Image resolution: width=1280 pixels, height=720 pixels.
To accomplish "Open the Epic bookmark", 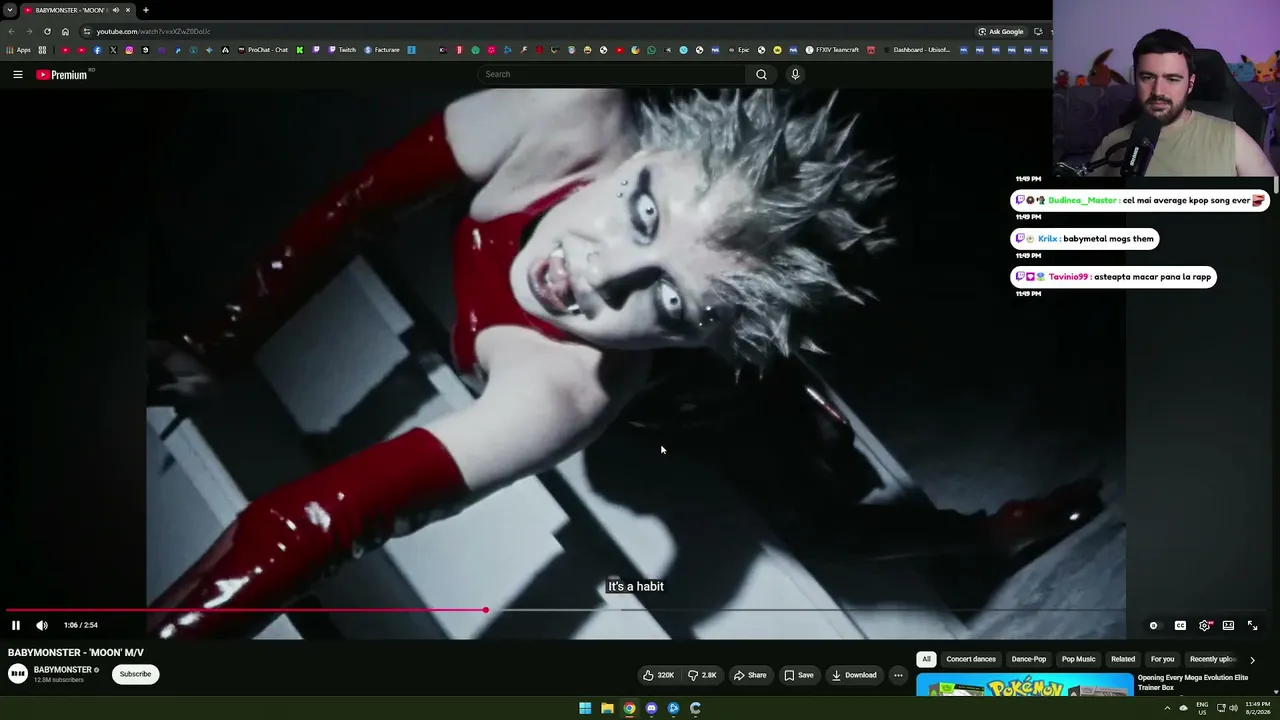I will click(x=739, y=50).
